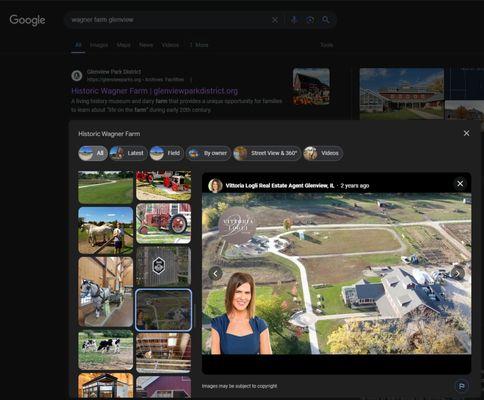
Task: Open the search Tools options
Action: click(326, 45)
